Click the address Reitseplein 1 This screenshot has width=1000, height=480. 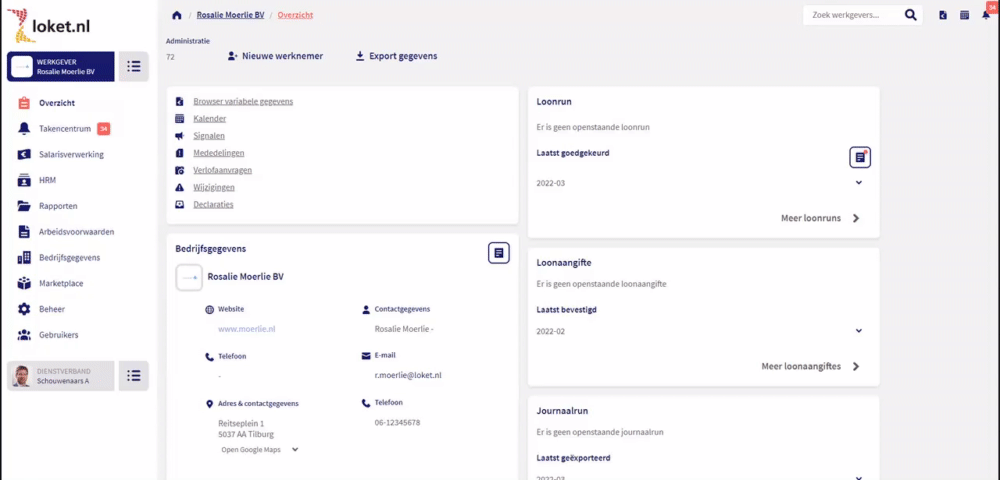[x=242, y=423]
